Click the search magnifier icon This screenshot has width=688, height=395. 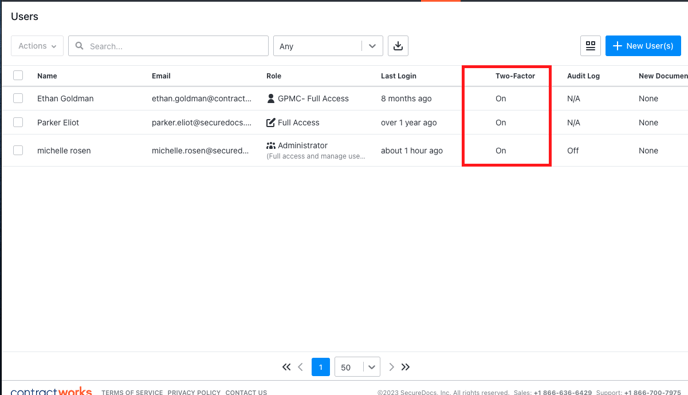point(79,46)
